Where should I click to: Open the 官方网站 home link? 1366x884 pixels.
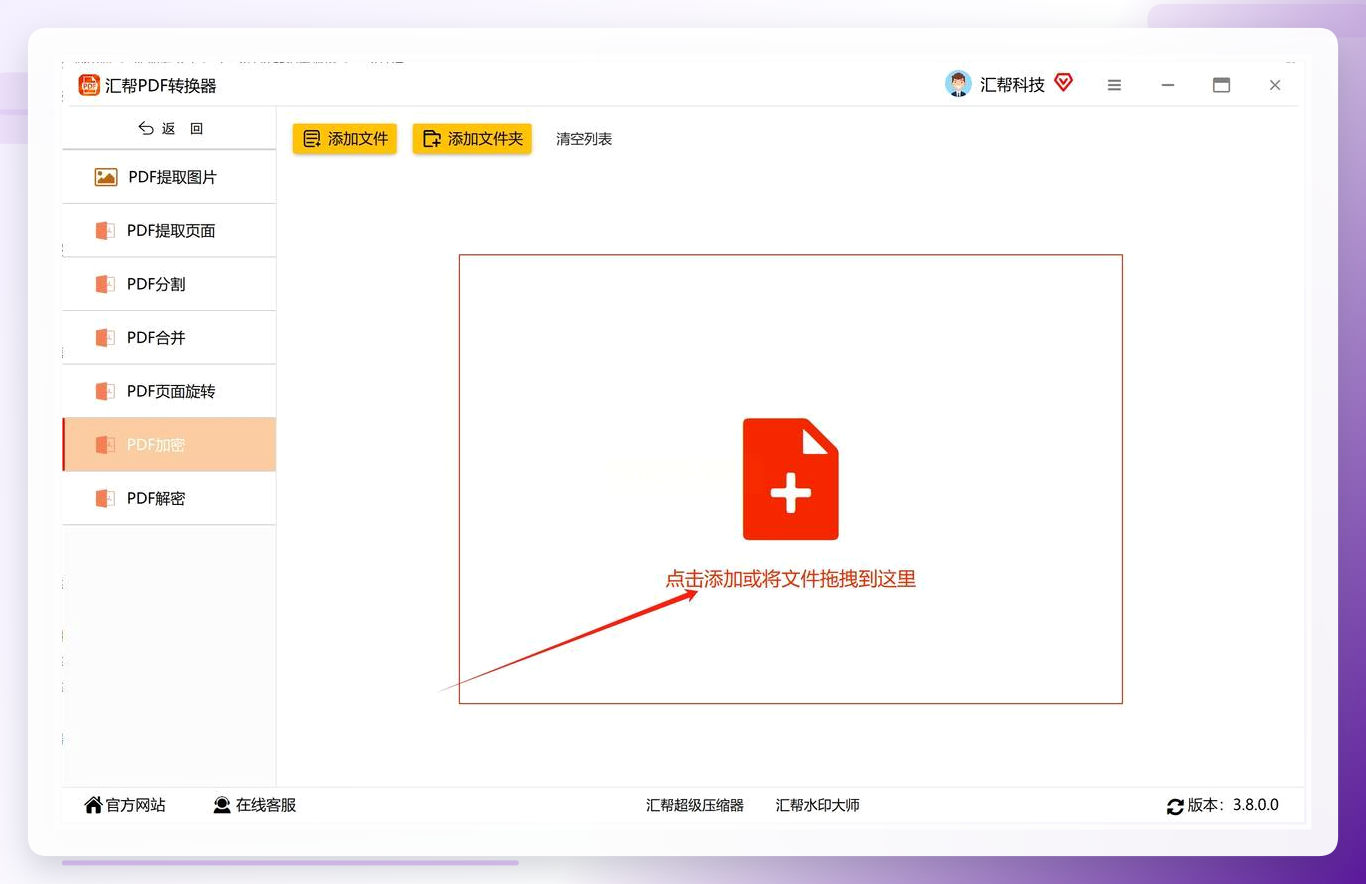pos(125,805)
